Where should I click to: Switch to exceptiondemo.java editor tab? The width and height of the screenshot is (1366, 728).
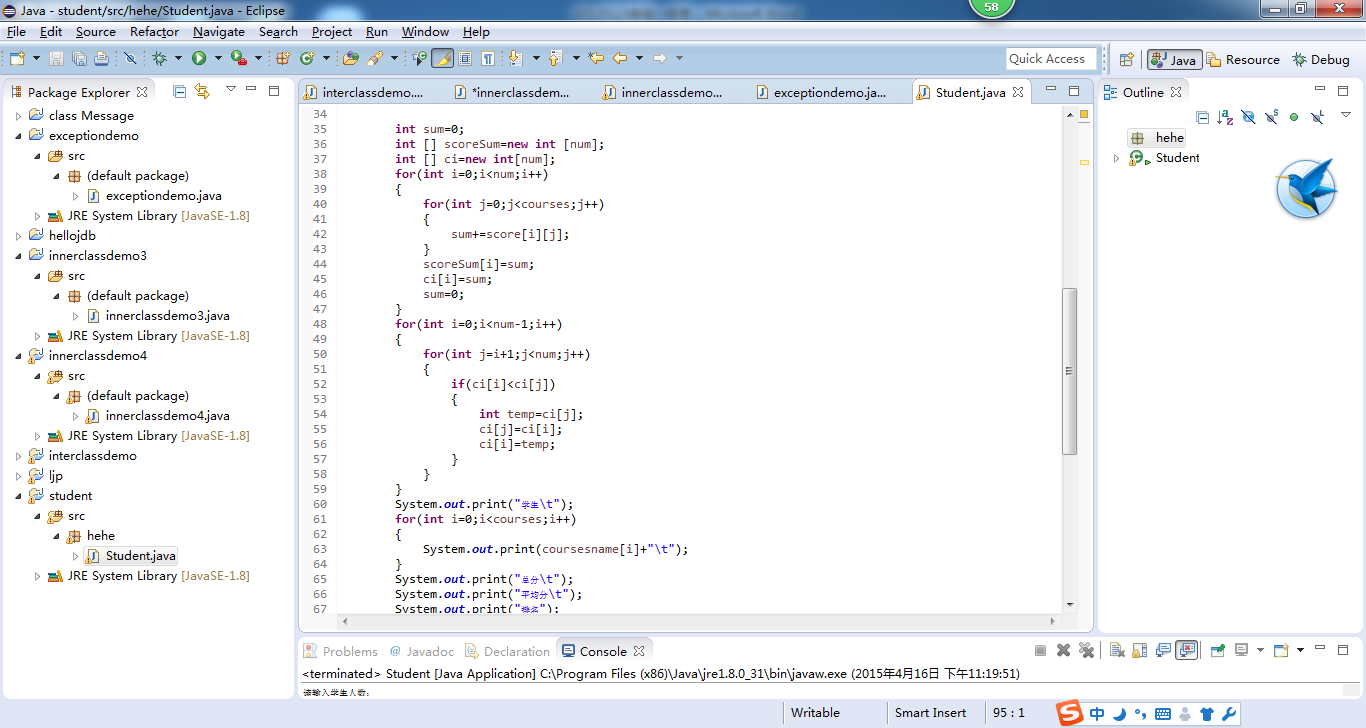(x=830, y=92)
